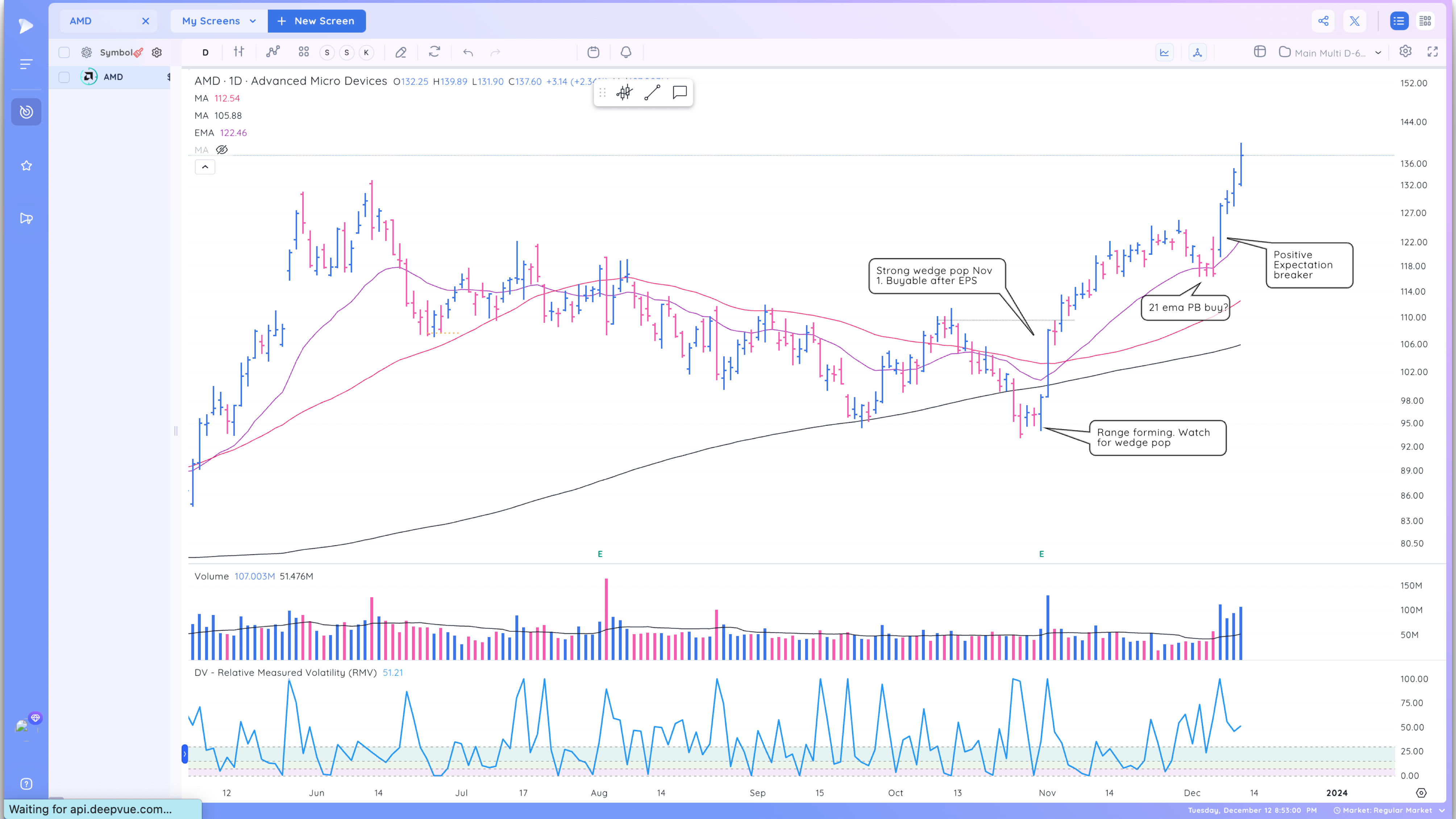The width and height of the screenshot is (1456, 819).
Task: Click the EMA 122.46 legend label
Action: [x=220, y=133]
